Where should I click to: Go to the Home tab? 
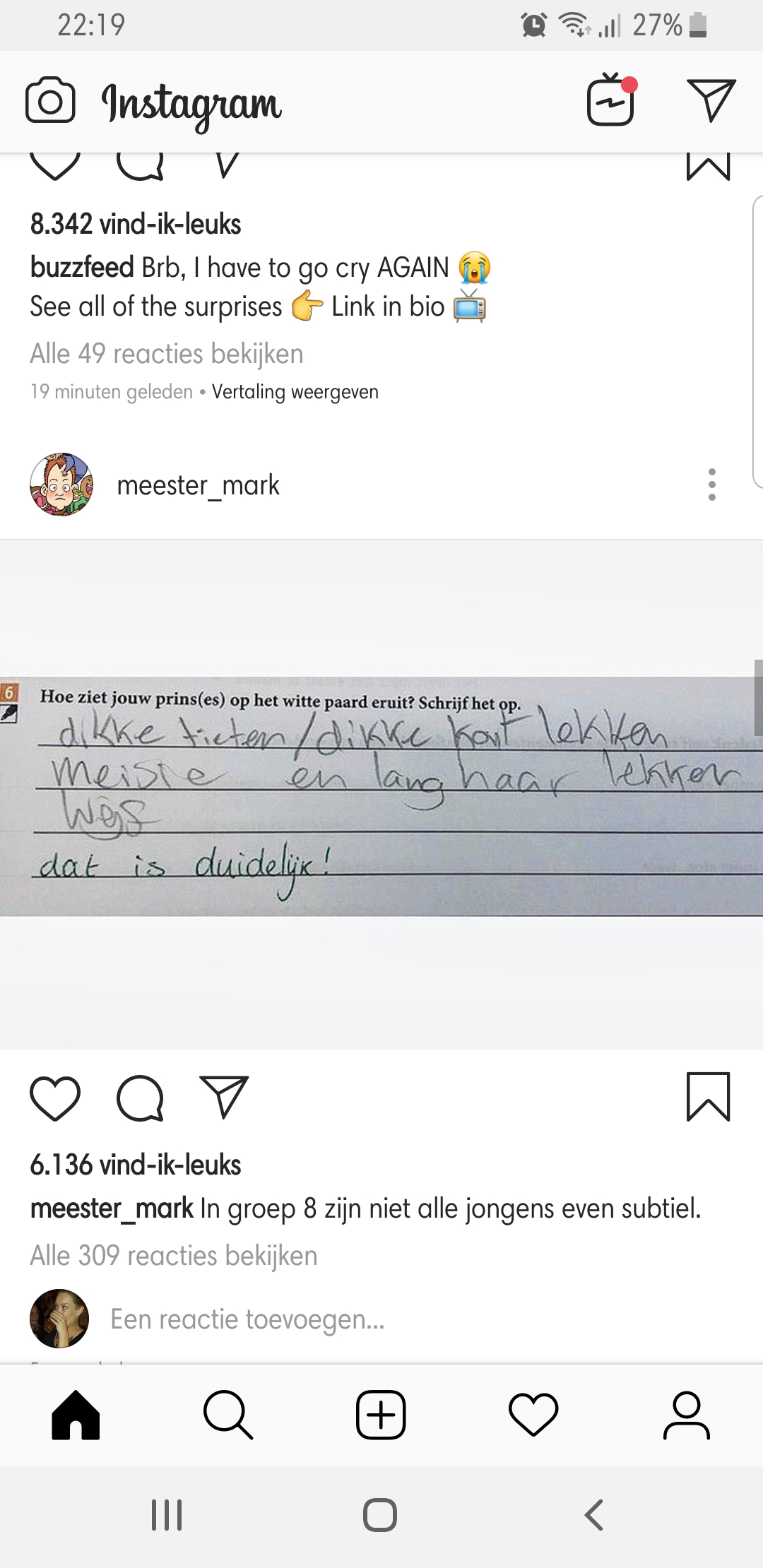(x=76, y=1415)
